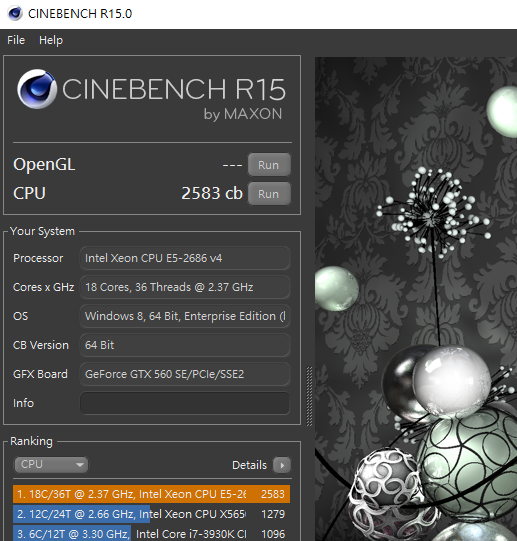
Task: Click the score 1096 in ranking
Action: point(273,534)
